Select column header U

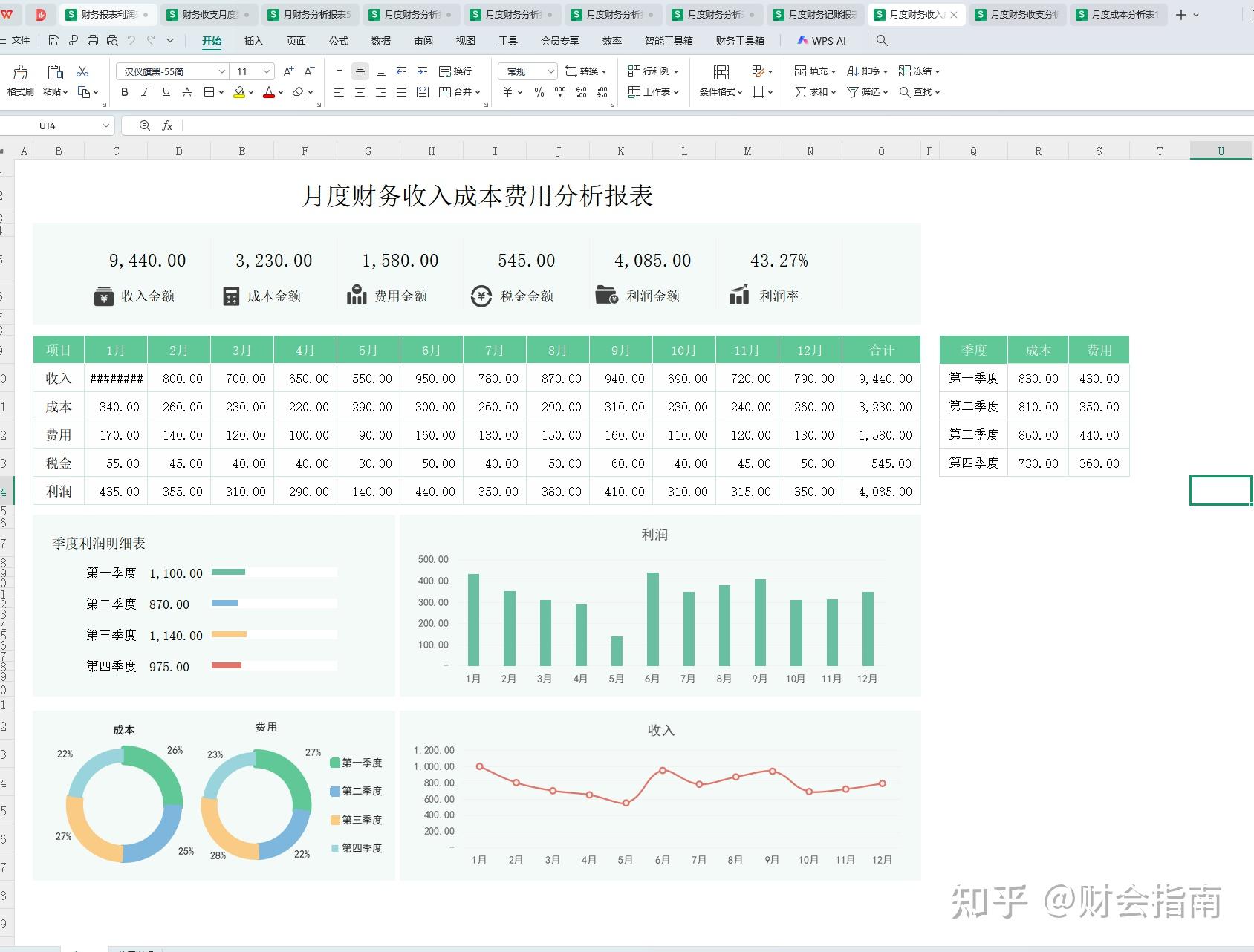point(1221,151)
